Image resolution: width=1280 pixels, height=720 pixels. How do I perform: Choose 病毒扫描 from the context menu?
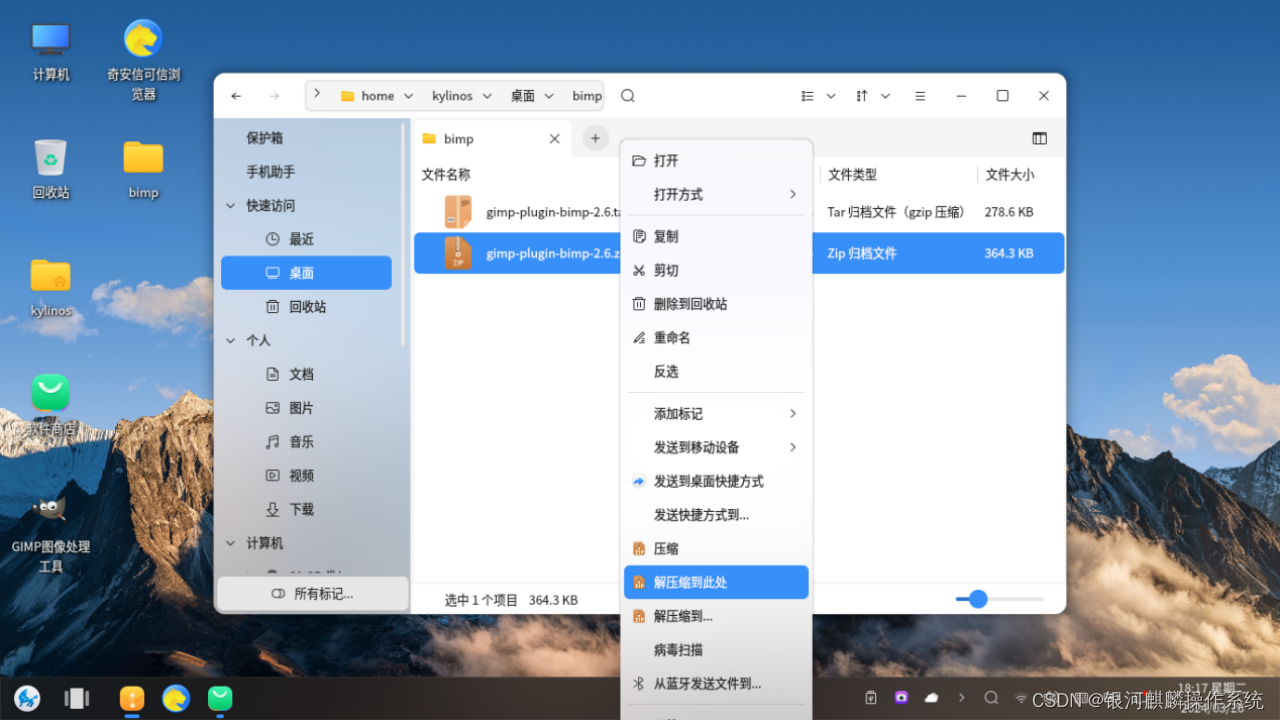716,650
